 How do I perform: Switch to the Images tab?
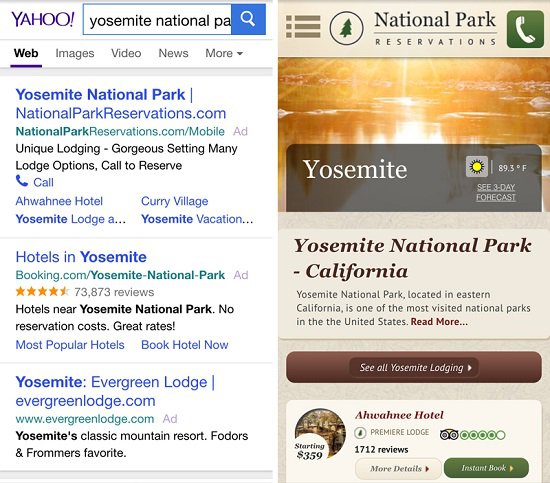pyautogui.click(x=75, y=53)
